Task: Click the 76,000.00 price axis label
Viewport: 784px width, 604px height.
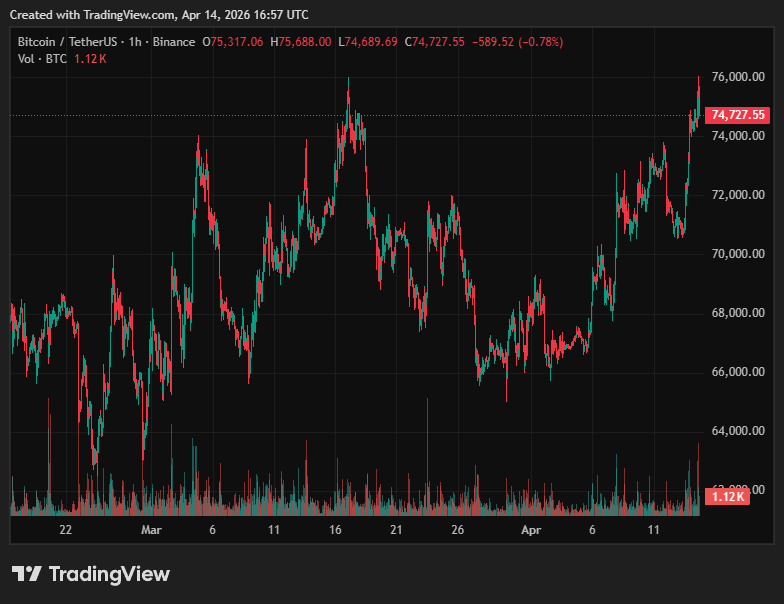Action: pyautogui.click(x=738, y=77)
